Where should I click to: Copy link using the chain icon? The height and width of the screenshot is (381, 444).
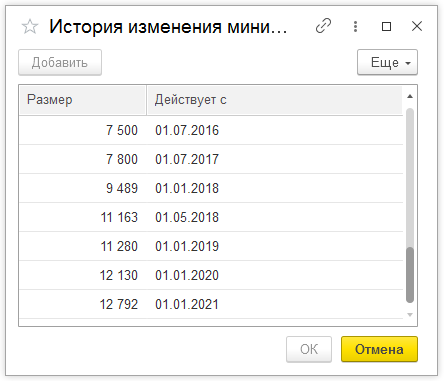(323, 26)
